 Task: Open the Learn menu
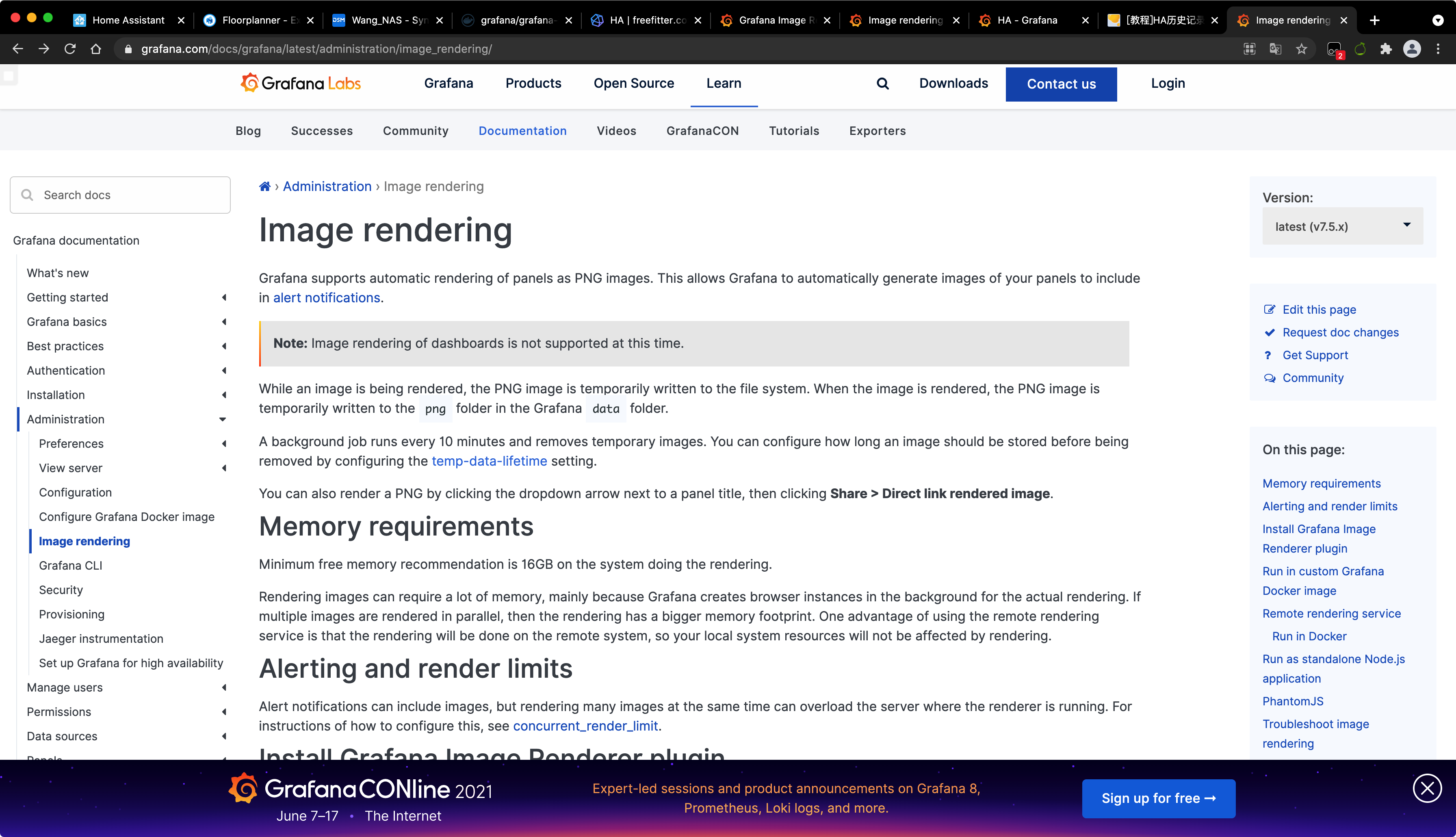(724, 83)
